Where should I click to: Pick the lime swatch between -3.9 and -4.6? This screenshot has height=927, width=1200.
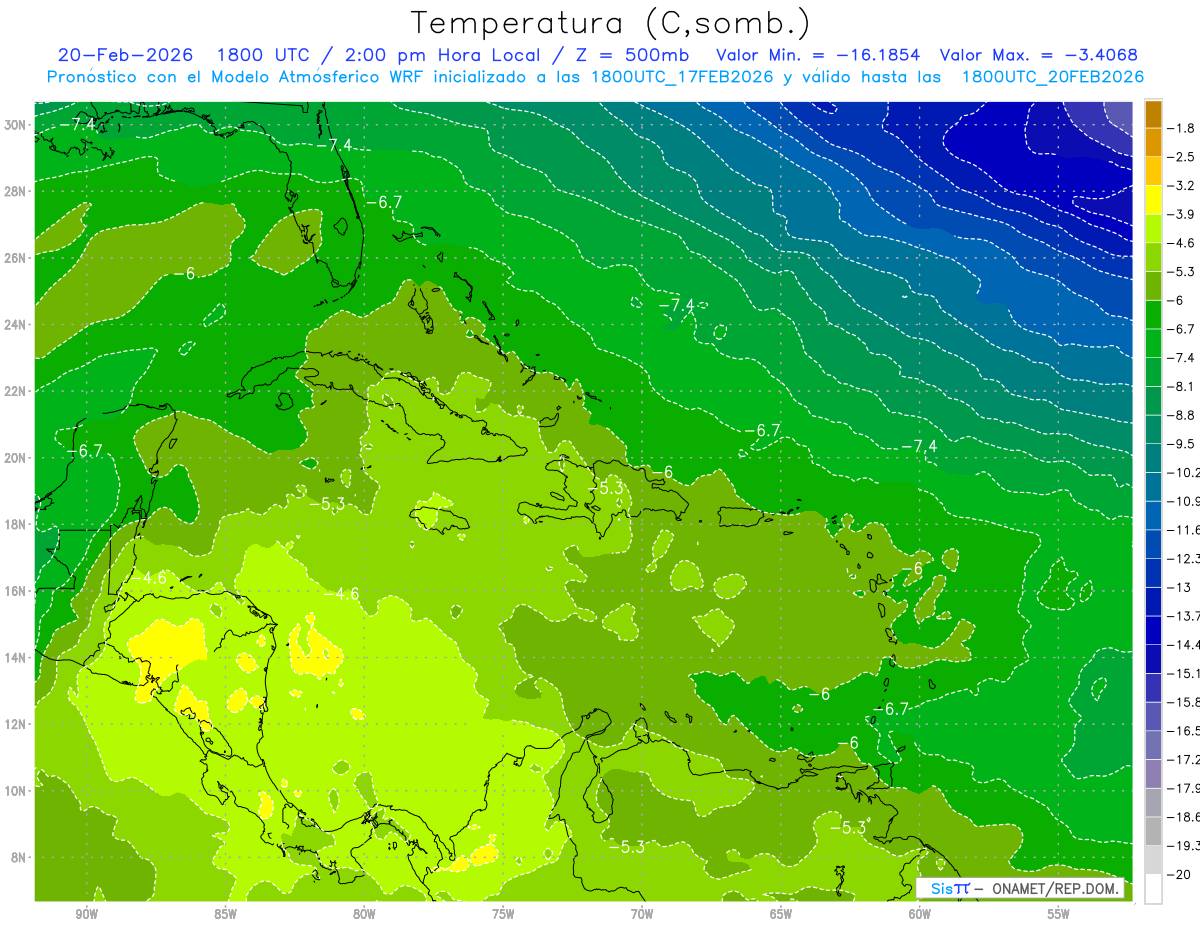[x=1153, y=229]
